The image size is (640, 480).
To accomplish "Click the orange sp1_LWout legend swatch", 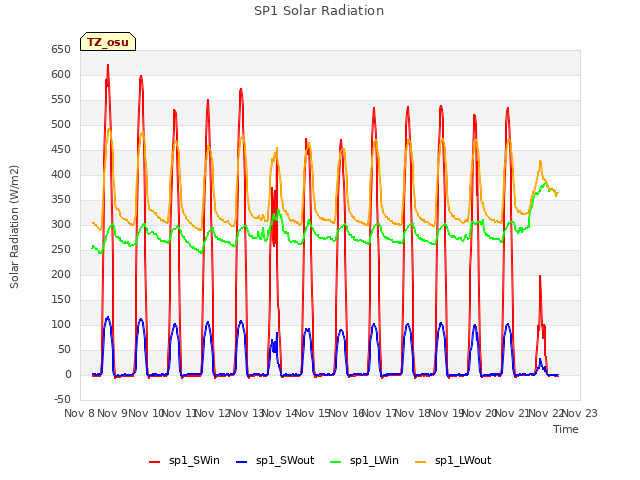I will click(x=420, y=462).
